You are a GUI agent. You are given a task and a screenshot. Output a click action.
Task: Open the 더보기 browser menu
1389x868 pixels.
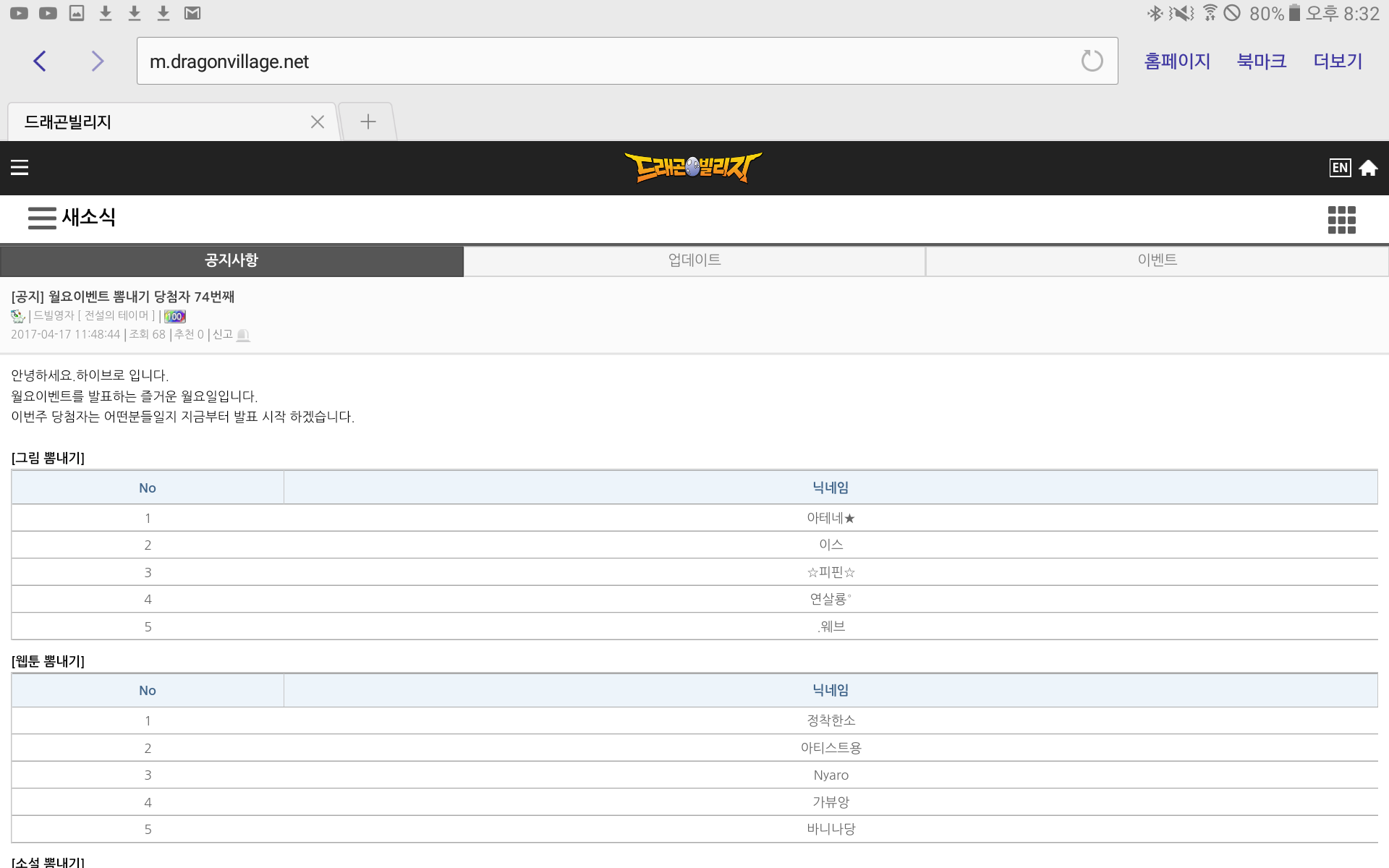1338,61
